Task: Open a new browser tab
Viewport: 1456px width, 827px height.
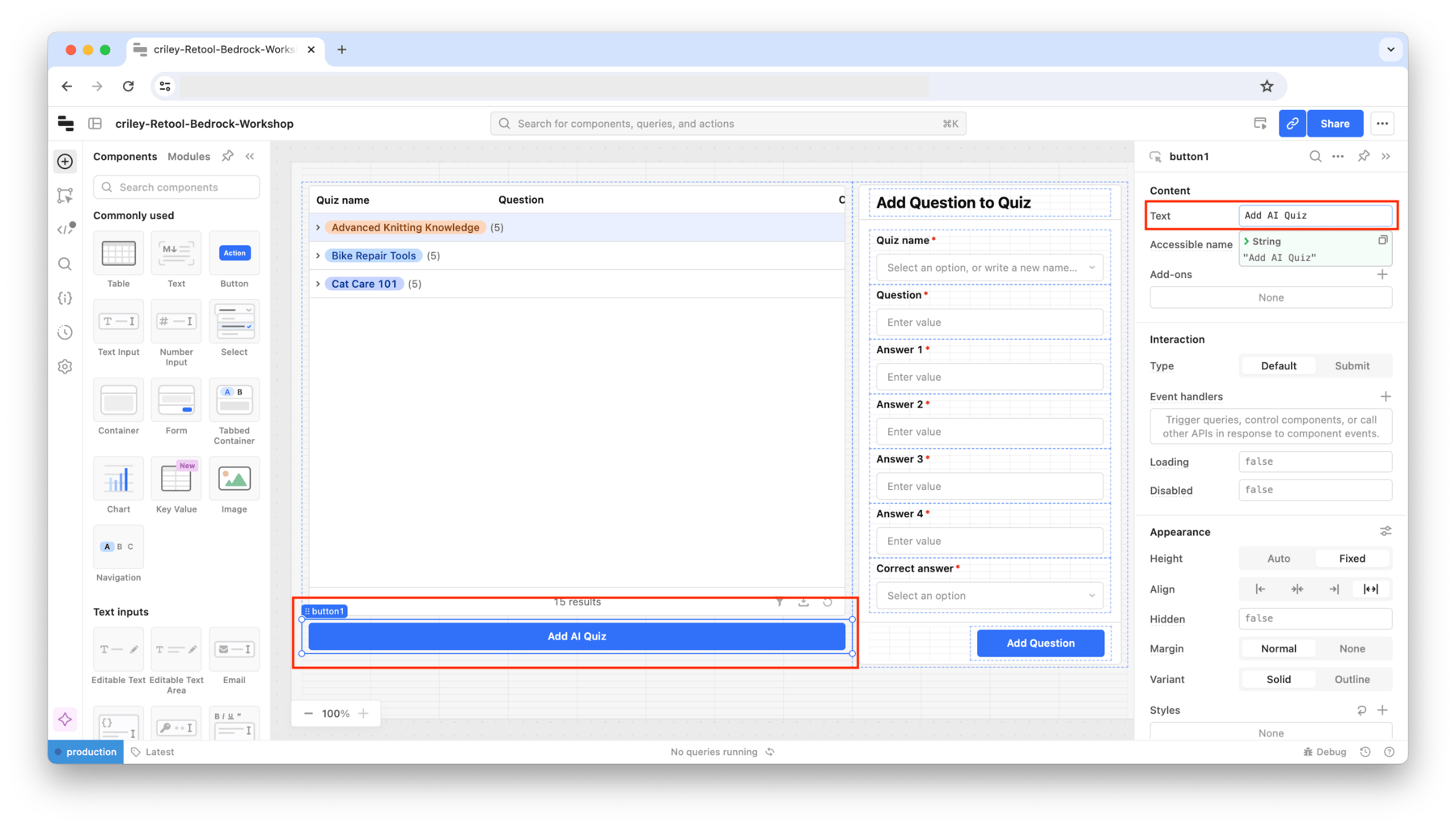Action: (342, 50)
